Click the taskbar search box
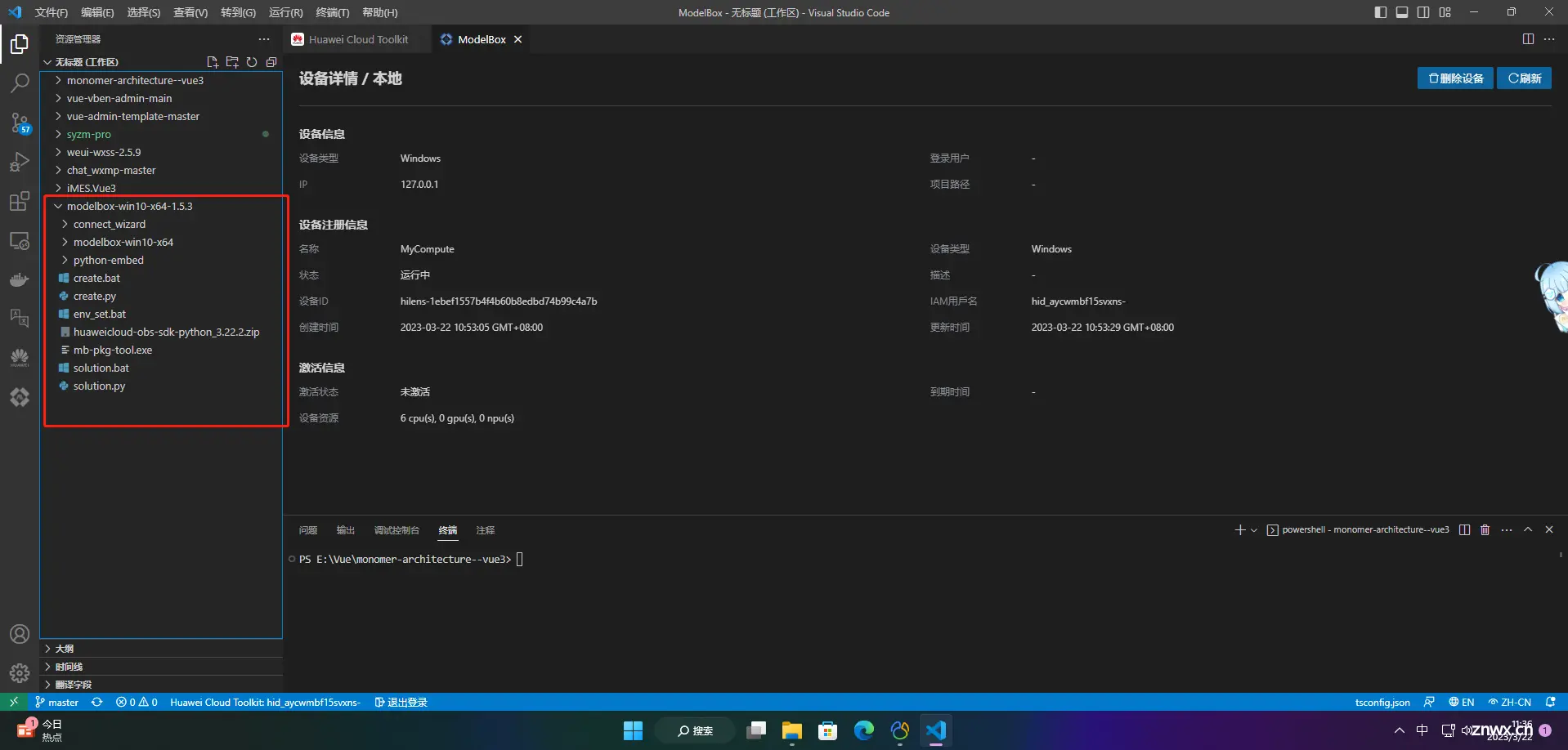 pyautogui.click(x=695, y=730)
